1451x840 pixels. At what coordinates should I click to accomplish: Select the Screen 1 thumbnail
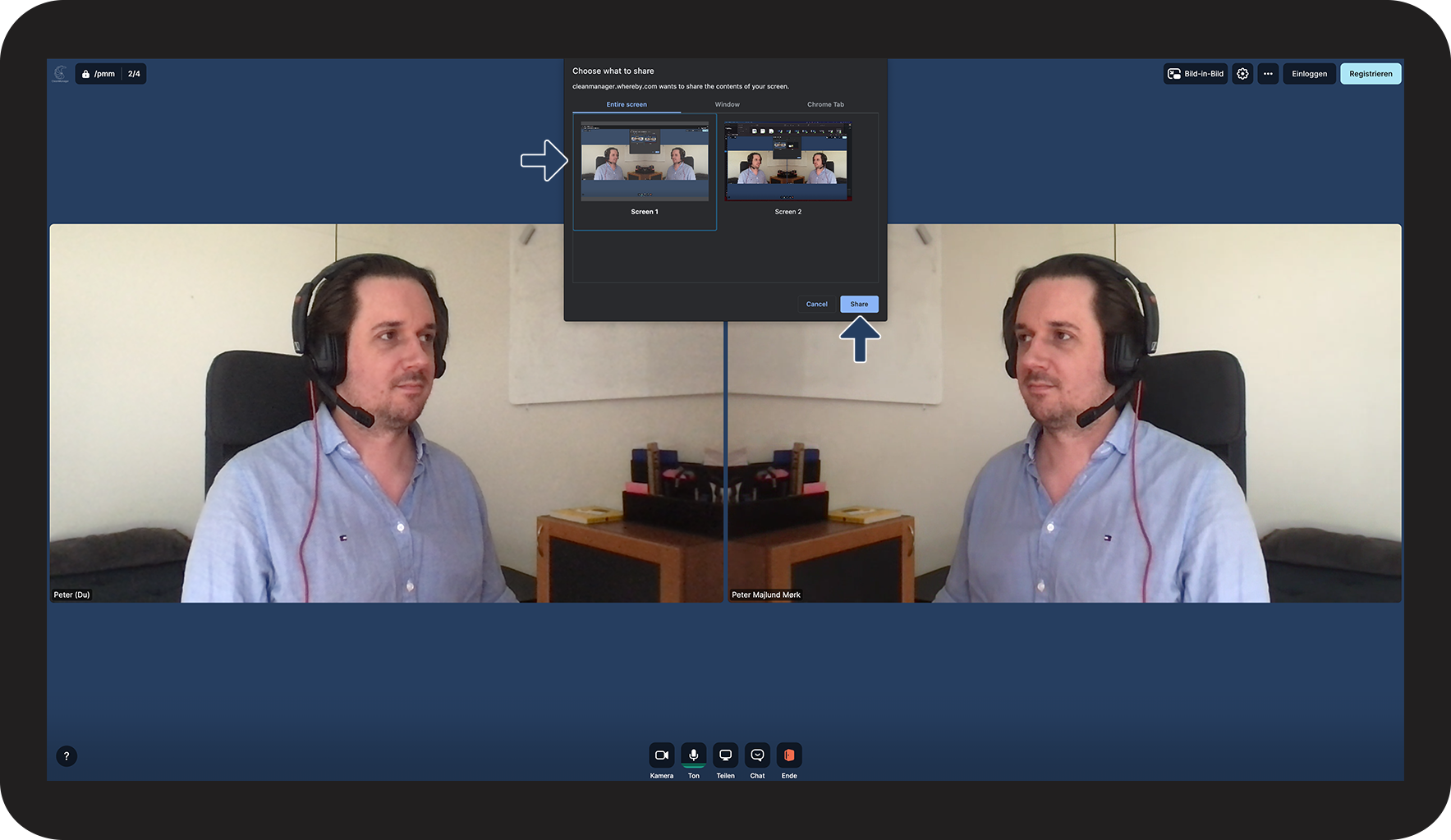[x=645, y=172]
